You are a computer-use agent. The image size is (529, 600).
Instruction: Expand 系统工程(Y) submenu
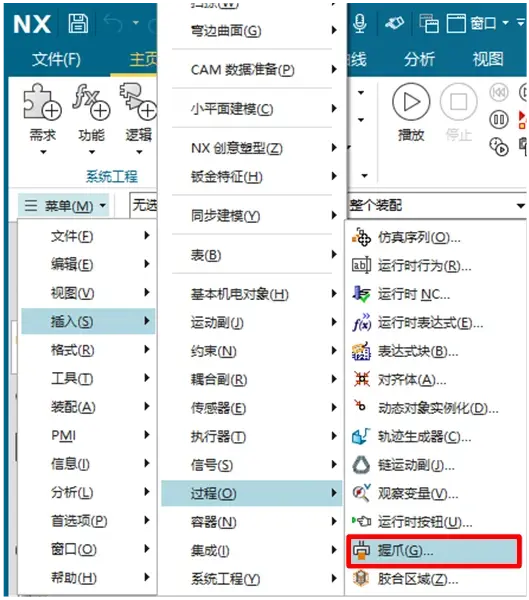[251, 579]
